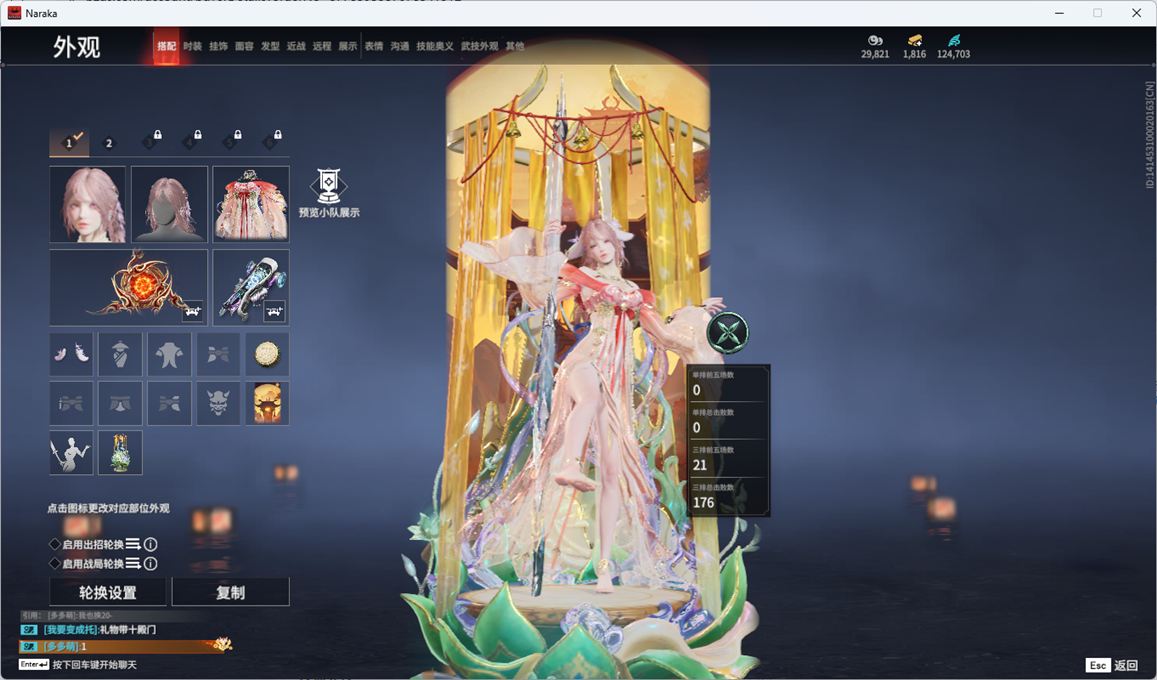This screenshot has width=1157, height=680.
Task: Click the squad display preview banner icon
Action: point(328,186)
